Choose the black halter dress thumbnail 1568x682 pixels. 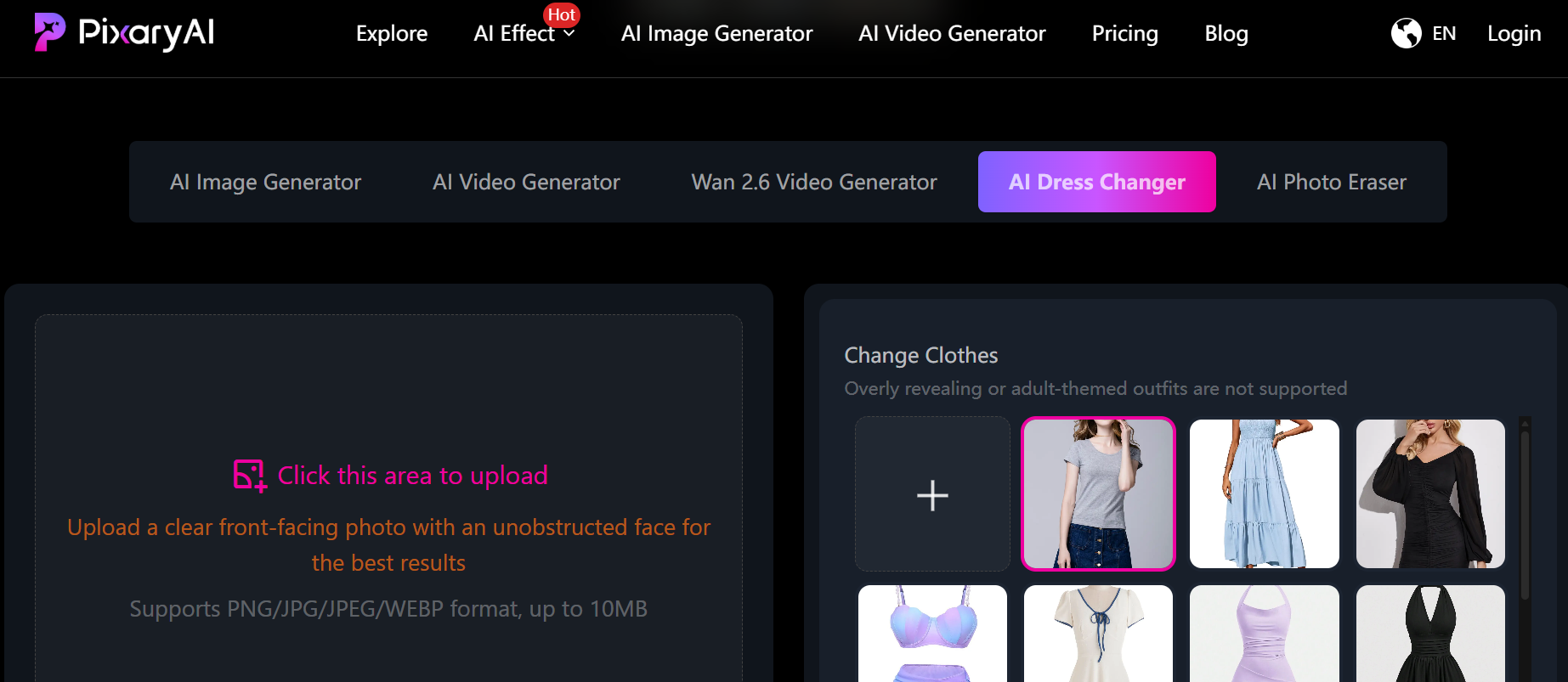(1430, 634)
